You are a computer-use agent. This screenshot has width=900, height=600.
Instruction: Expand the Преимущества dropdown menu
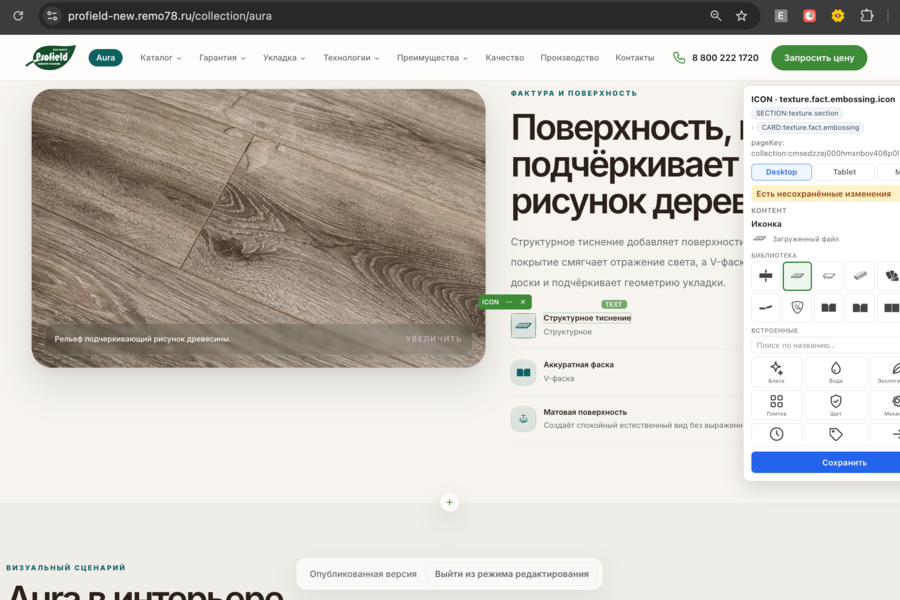pyautogui.click(x=432, y=57)
